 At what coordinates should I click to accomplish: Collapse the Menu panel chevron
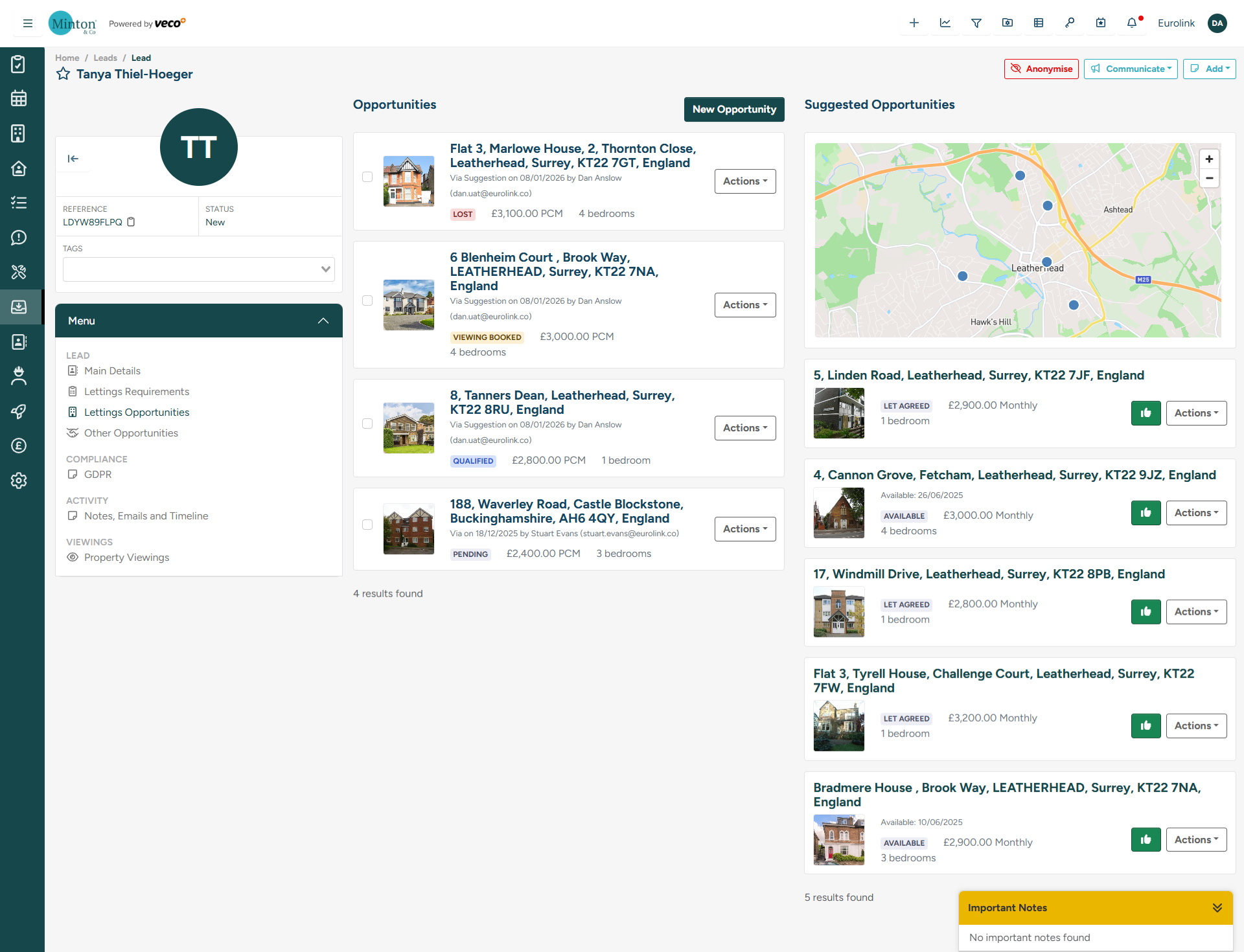coord(323,321)
